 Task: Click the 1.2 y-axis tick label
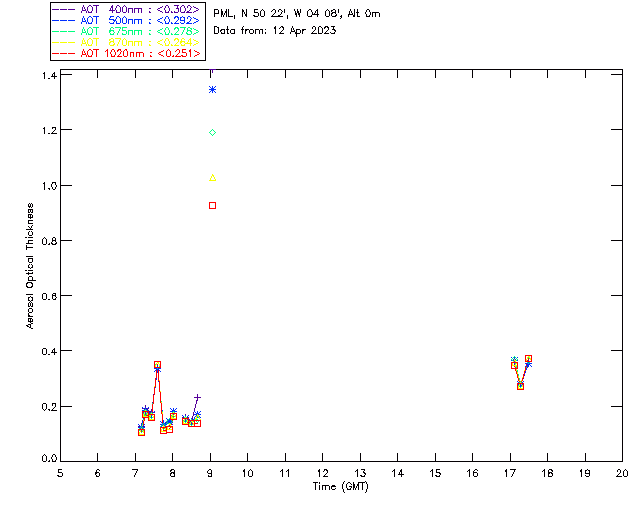coord(49,130)
